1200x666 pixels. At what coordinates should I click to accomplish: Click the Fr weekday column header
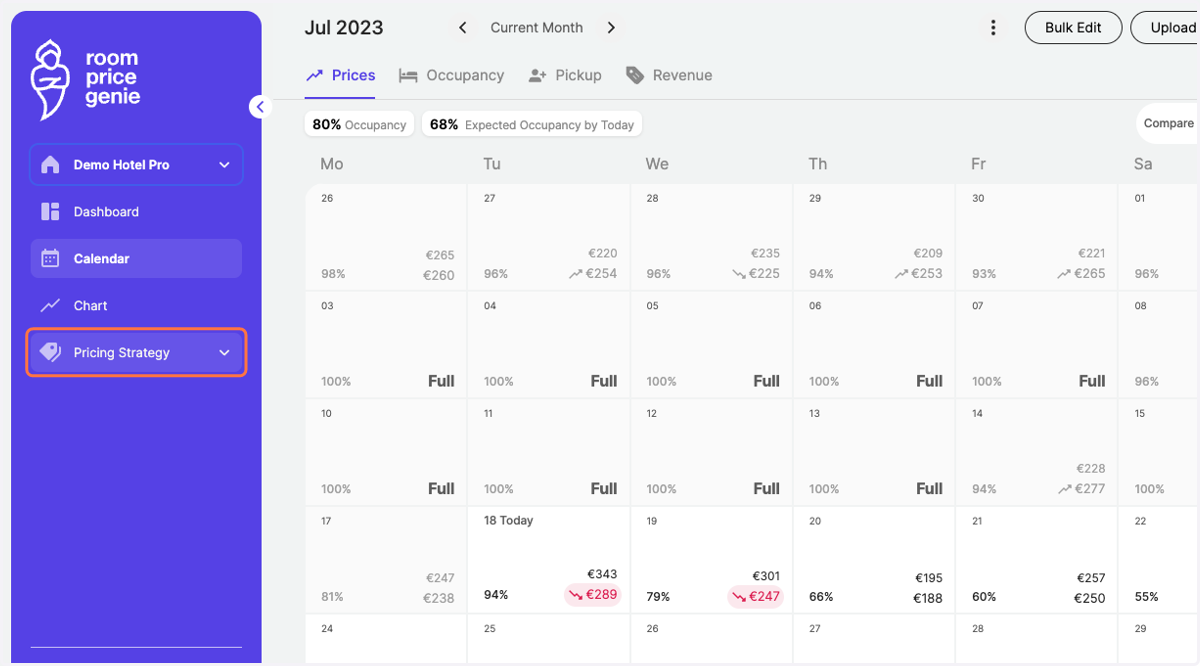(x=978, y=164)
